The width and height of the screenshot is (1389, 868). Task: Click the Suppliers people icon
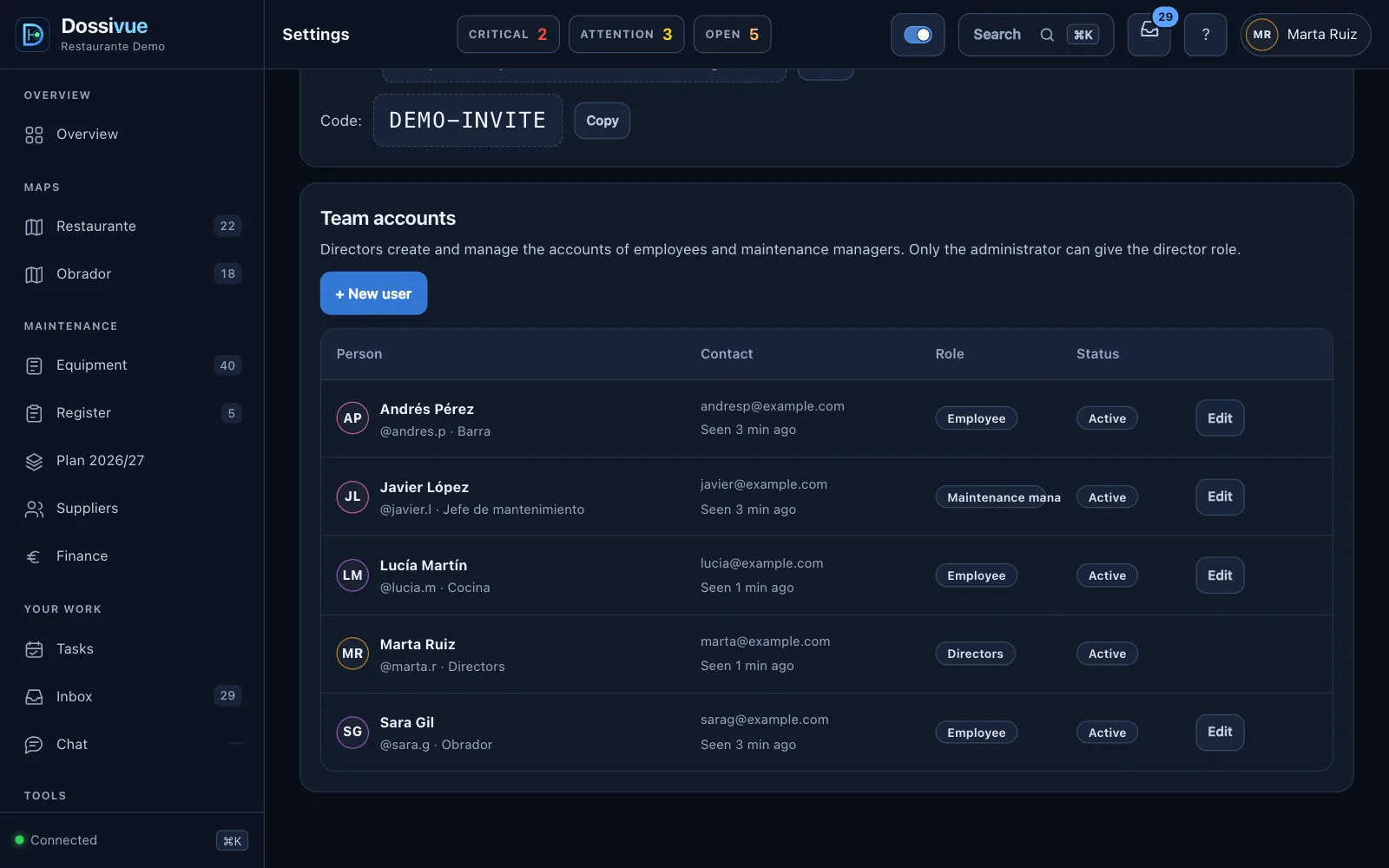click(x=34, y=509)
